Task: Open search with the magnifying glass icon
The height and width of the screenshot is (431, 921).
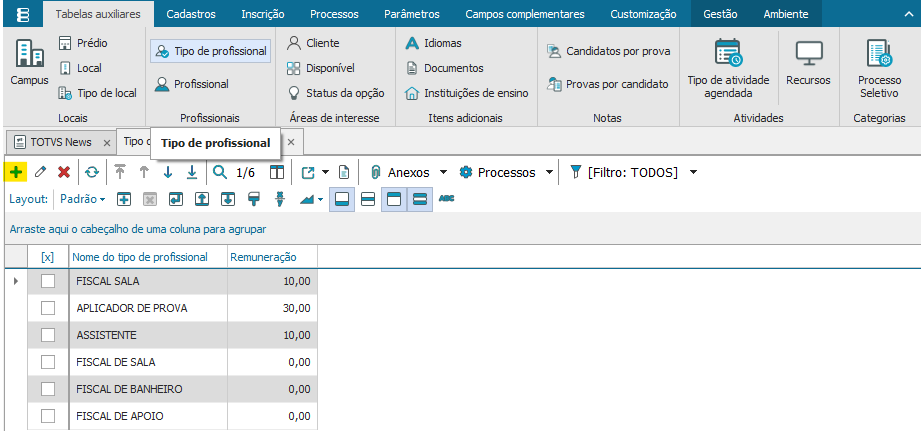Action: (220, 172)
